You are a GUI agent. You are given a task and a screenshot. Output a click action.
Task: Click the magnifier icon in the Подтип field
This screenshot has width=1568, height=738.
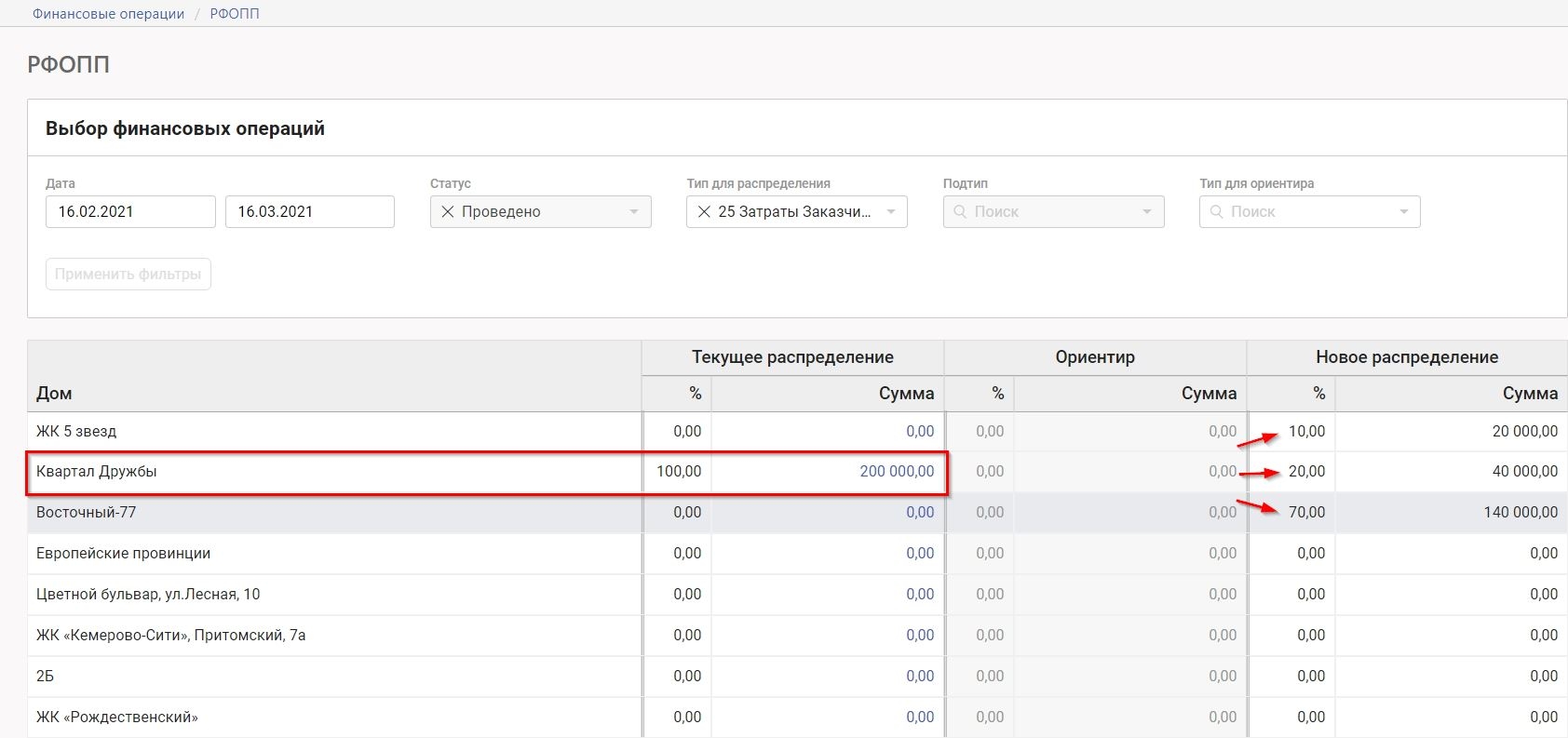coord(960,212)
